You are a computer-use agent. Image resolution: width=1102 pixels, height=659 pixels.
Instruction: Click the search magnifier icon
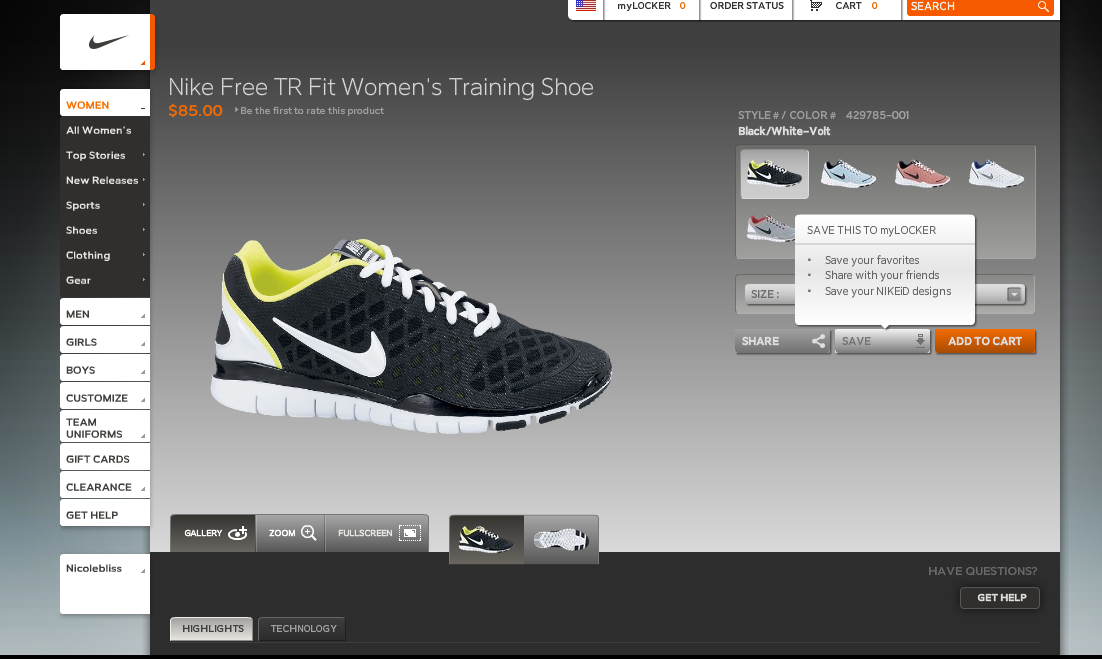click(x=1043, y=6)
